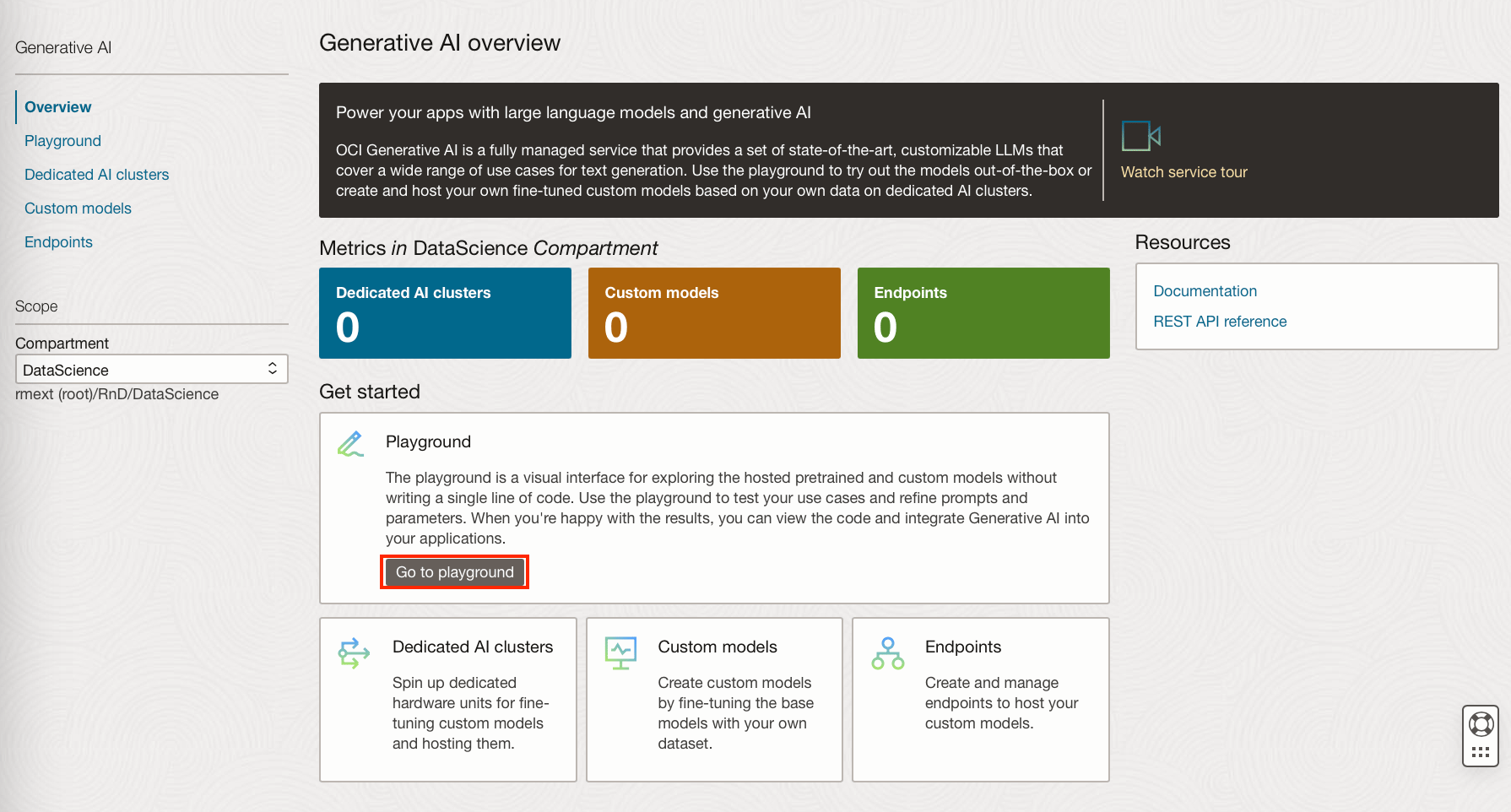Screen dimensions: 1511x812
Task: Select the Playground pencil icon
Action: [x=350, y=442]
